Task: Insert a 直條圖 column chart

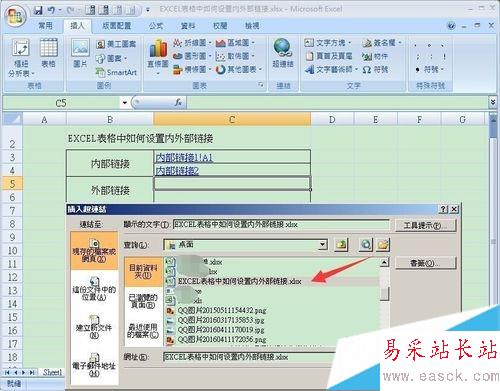Action: 158,57
